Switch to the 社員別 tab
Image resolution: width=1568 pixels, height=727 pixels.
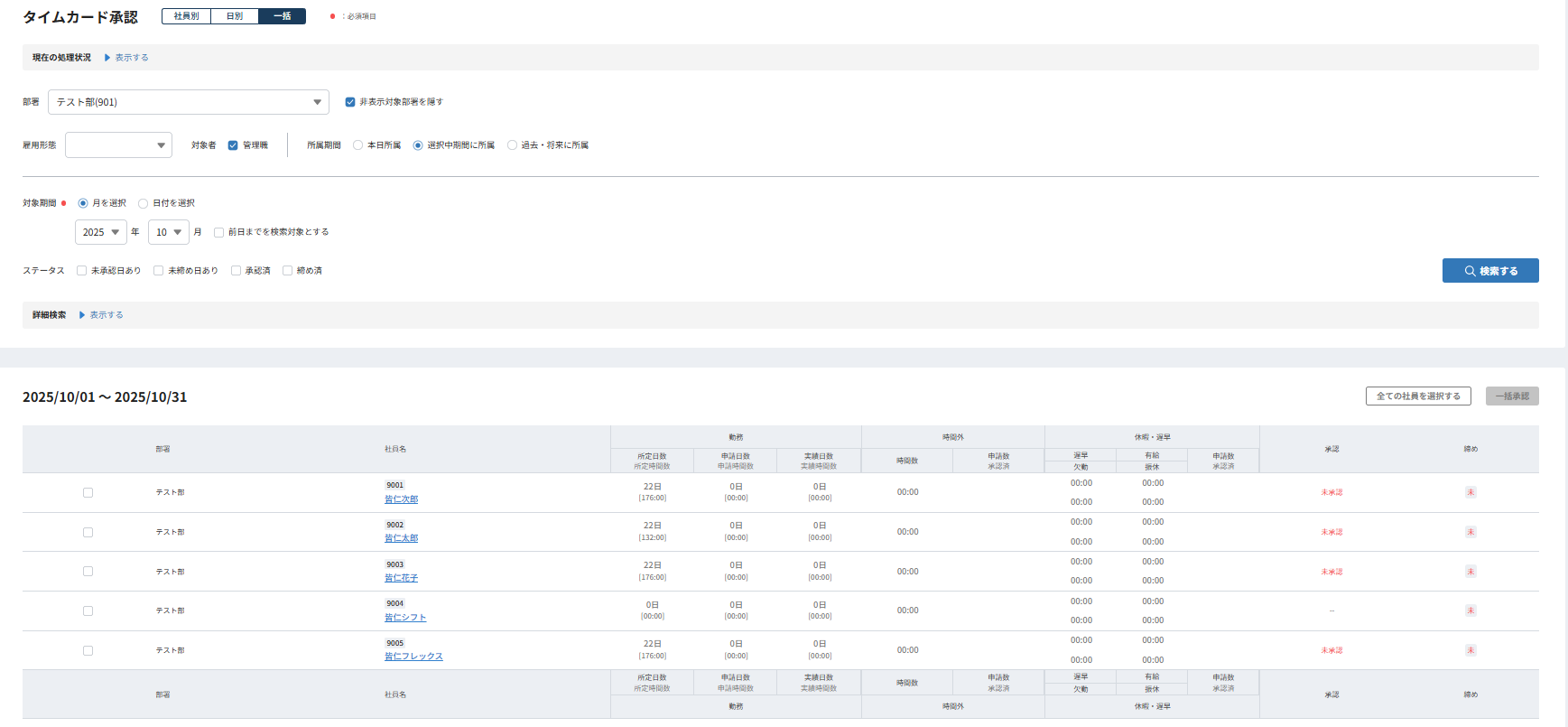(186, 16)
